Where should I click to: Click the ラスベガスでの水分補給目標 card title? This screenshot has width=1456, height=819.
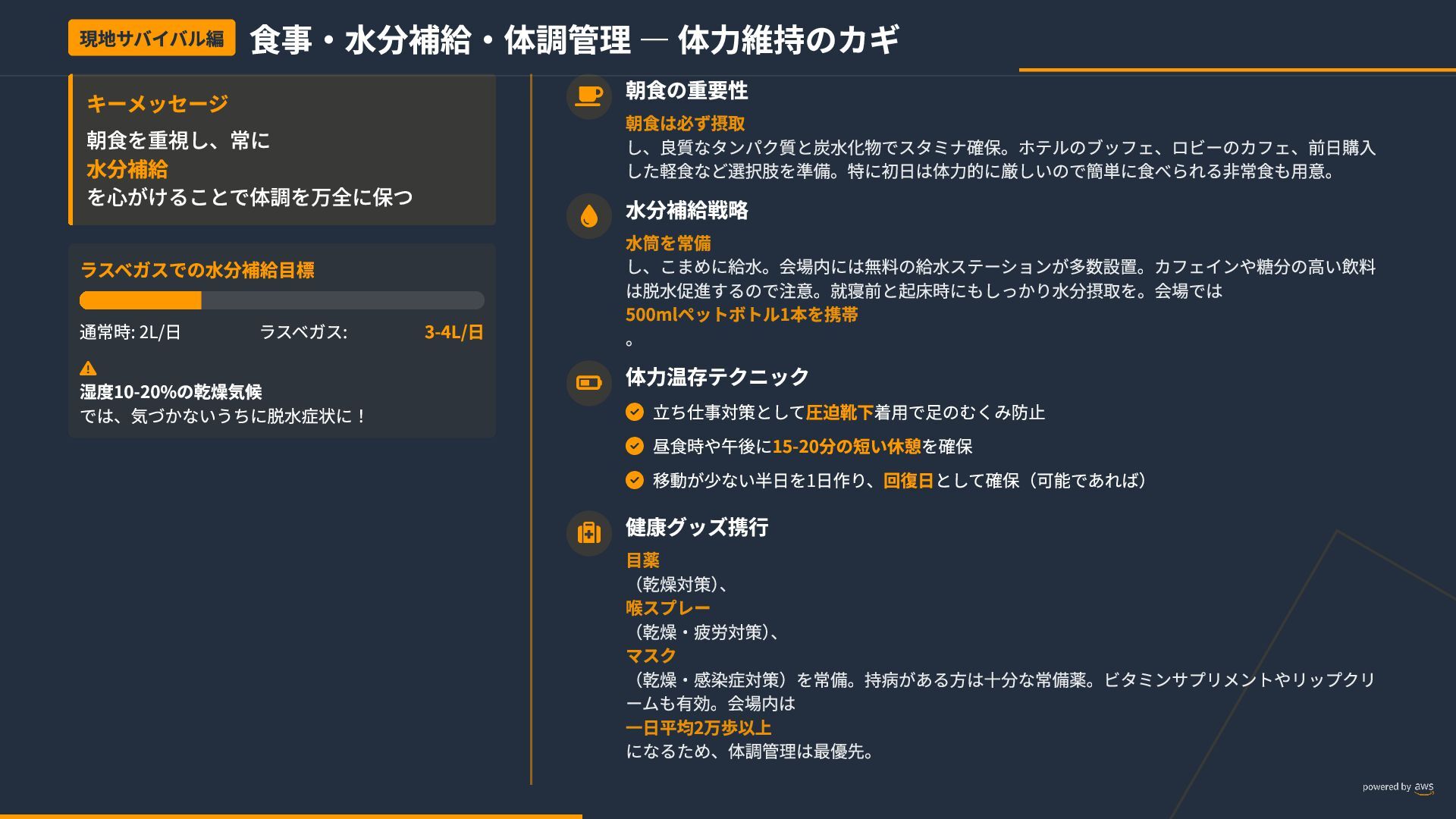[197, 270]
